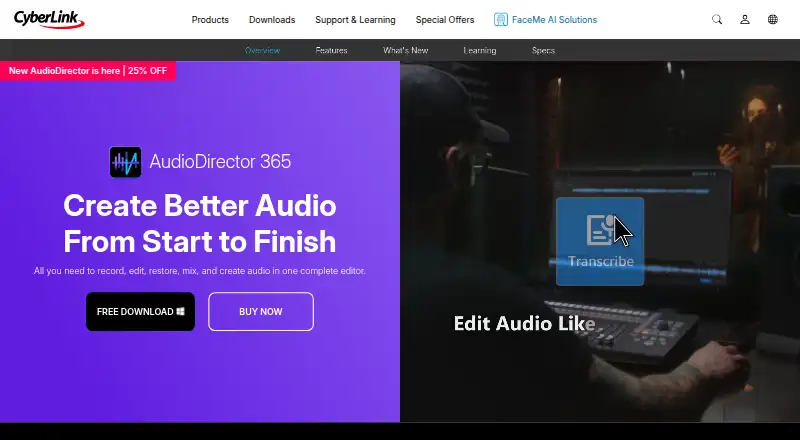Switch to the What's New tab
The image size is (800, 440).
pyautogui.click(x=406, y=51)
